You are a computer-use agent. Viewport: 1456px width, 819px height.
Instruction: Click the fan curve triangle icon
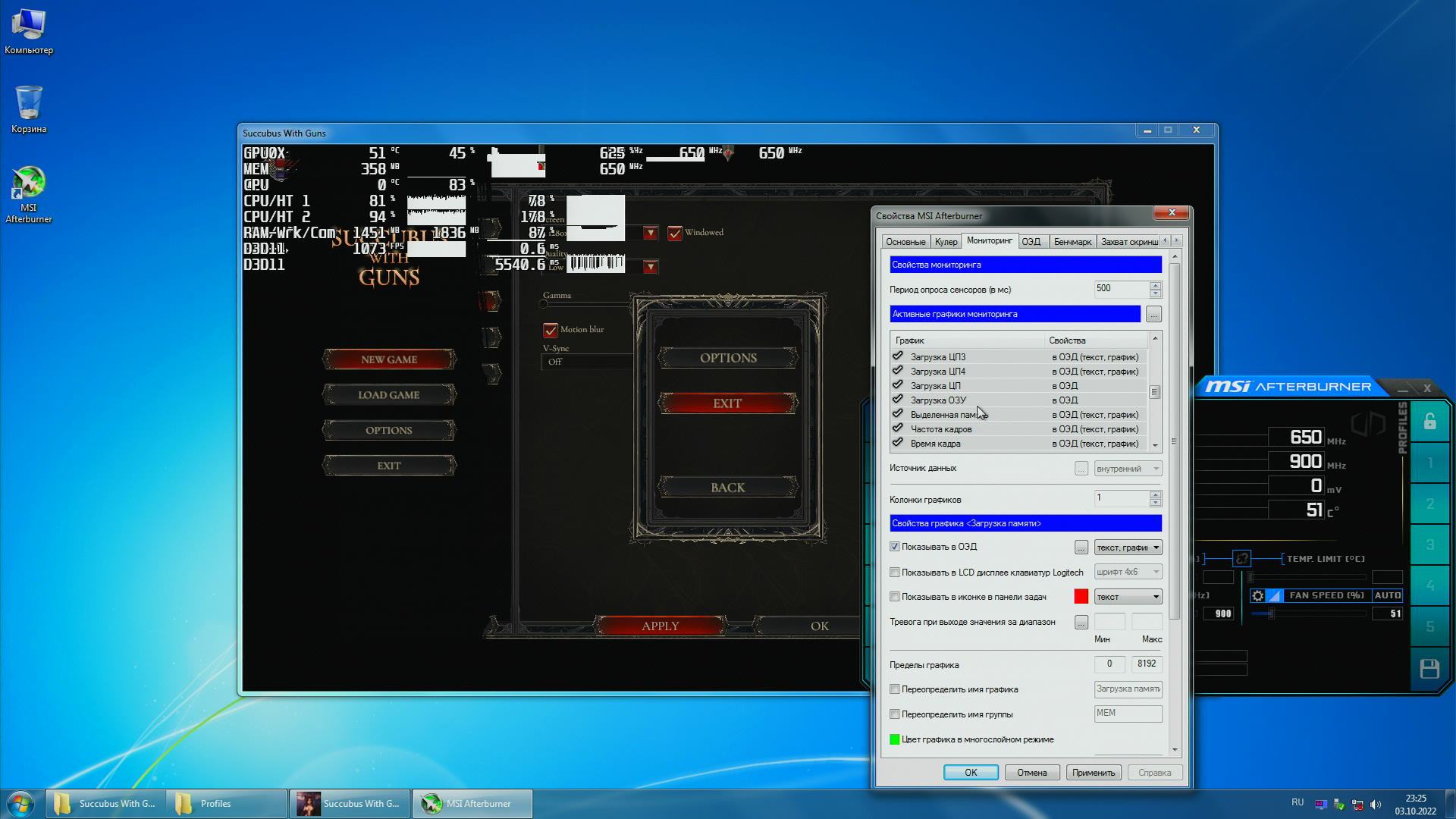1275,596
